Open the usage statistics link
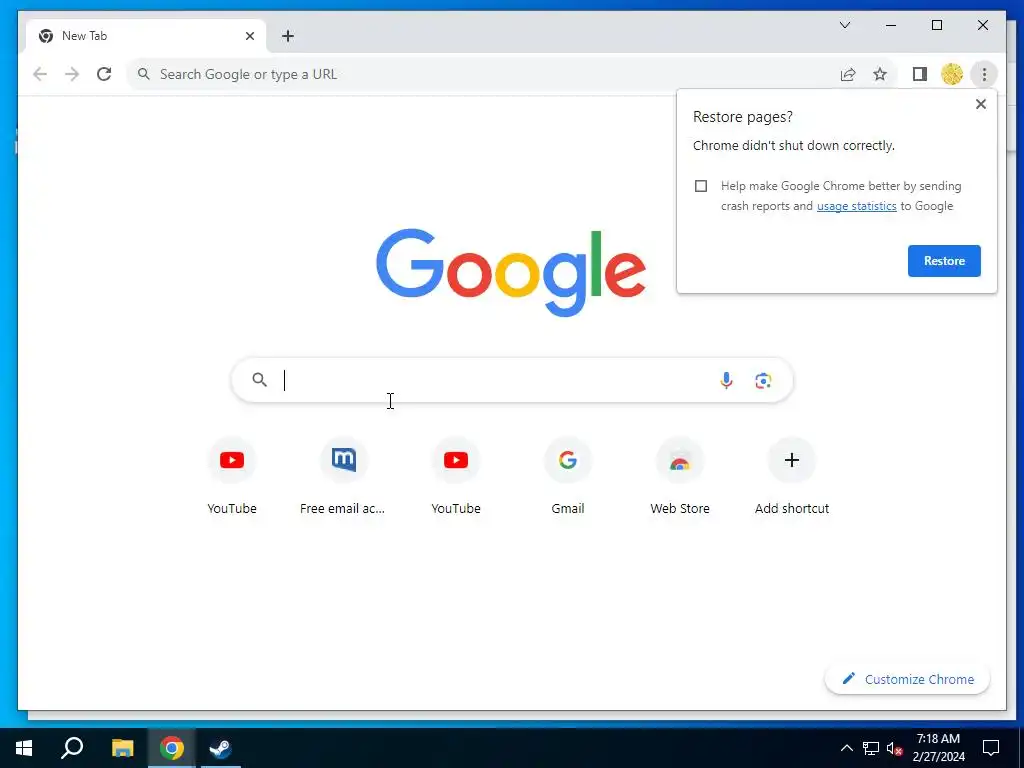The image size is (1024, 768). 856,206
